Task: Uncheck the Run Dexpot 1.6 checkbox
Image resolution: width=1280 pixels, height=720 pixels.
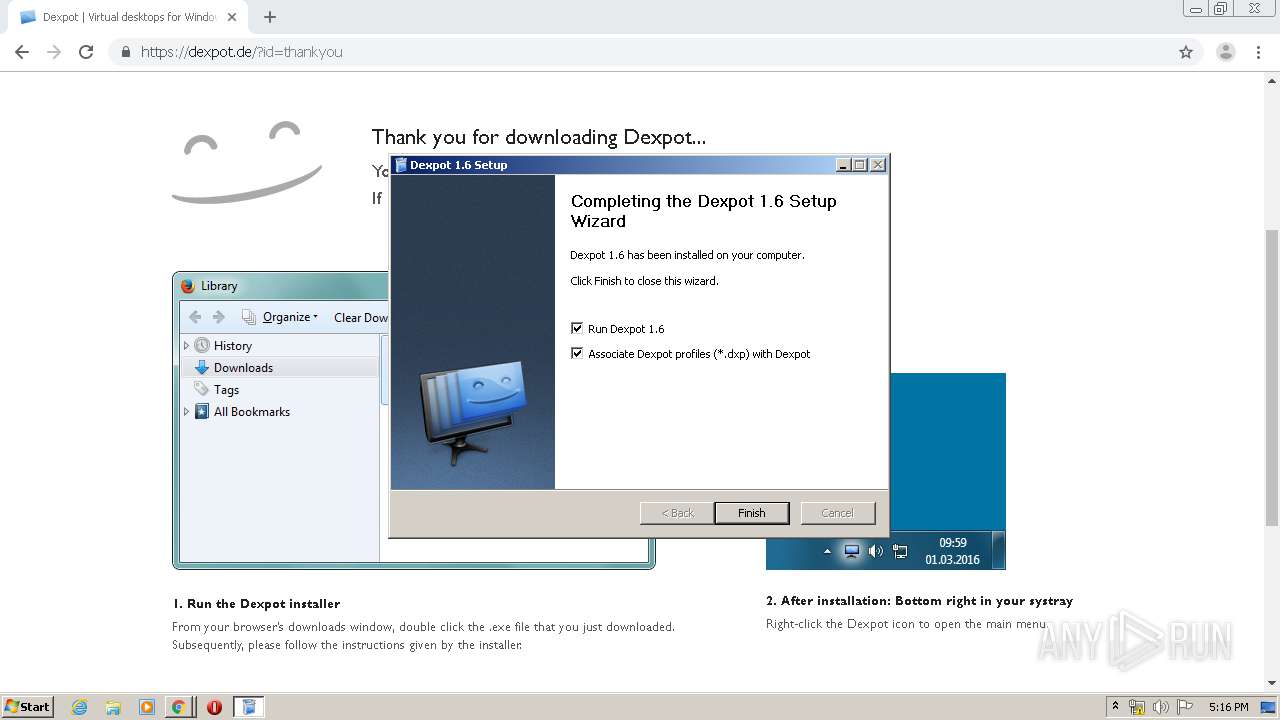Action: click(577, 328)
